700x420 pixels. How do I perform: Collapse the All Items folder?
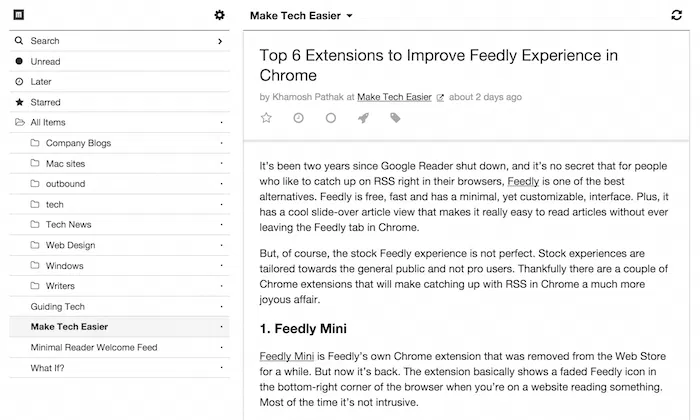click(x=20, y=123)
